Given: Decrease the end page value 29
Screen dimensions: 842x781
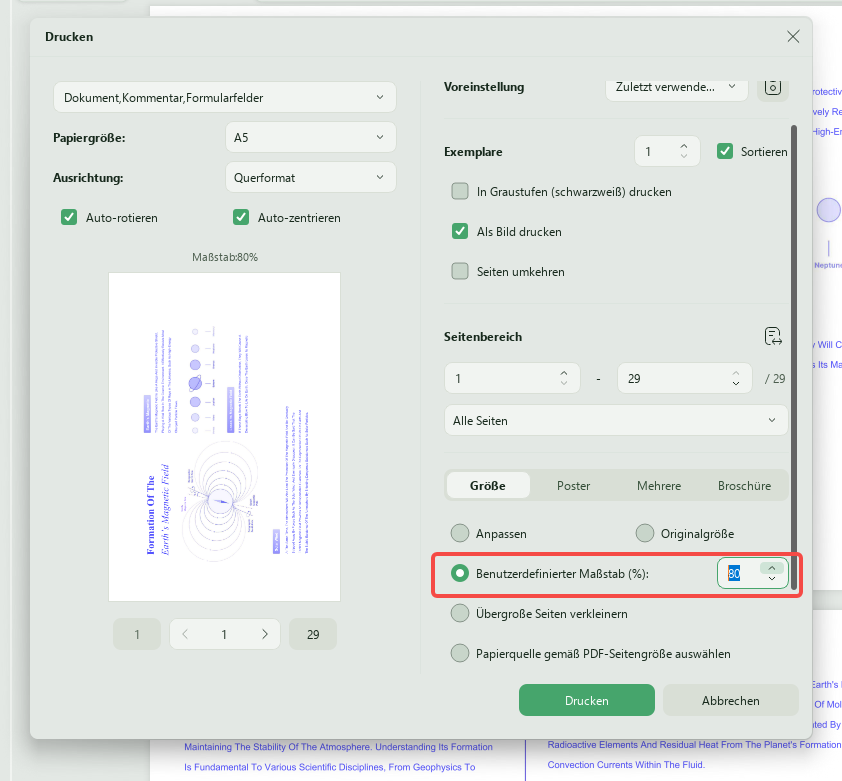Looking at the screenshot, I should click(x=736, y=384).
